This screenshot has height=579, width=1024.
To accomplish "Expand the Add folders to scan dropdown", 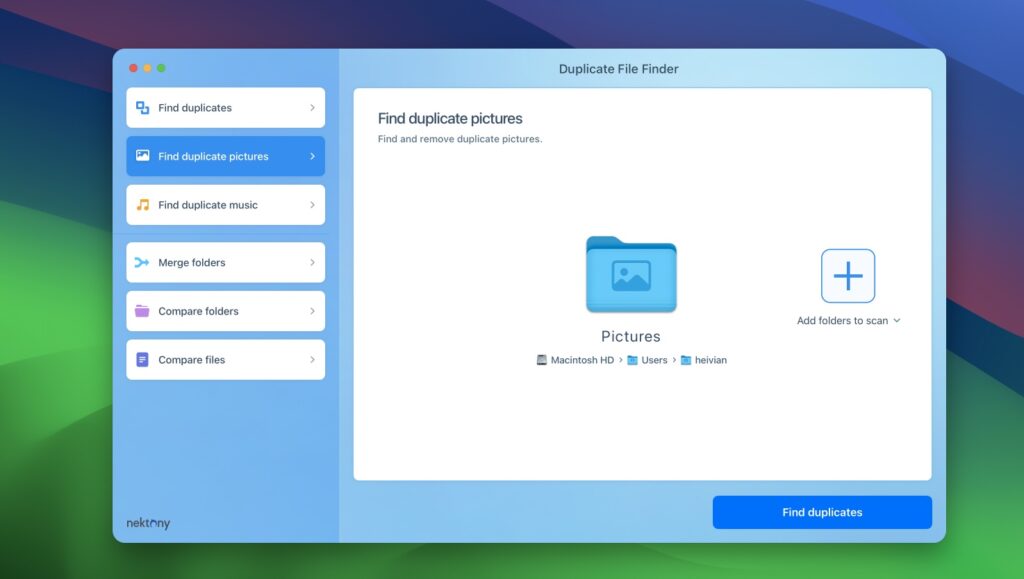I will tap(897, 321).
